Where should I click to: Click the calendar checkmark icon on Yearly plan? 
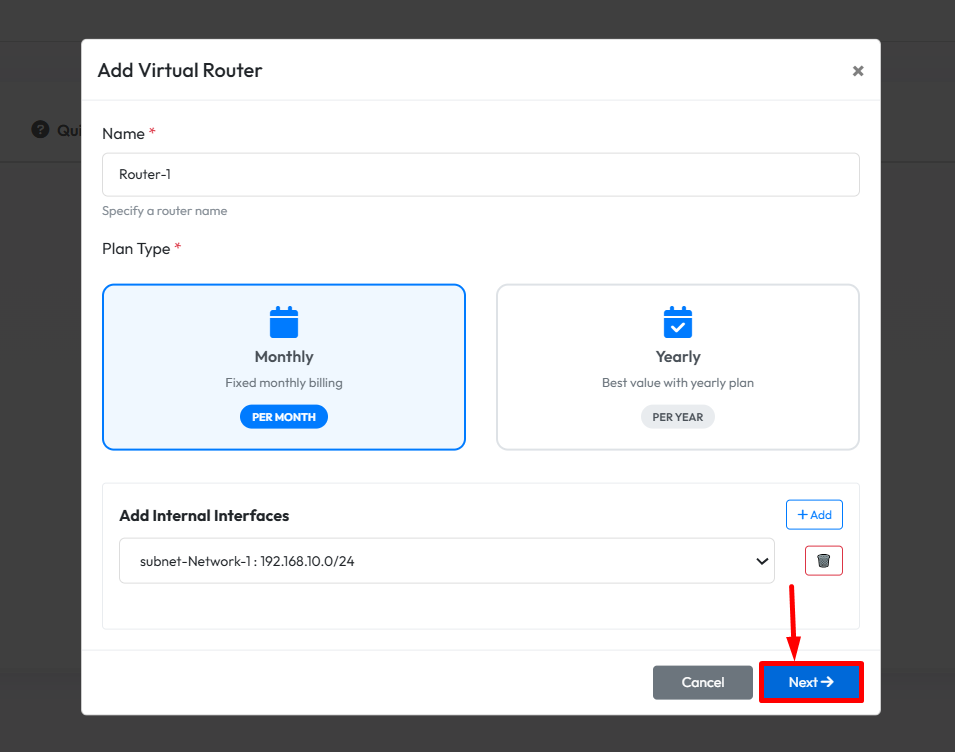(678, 322)
